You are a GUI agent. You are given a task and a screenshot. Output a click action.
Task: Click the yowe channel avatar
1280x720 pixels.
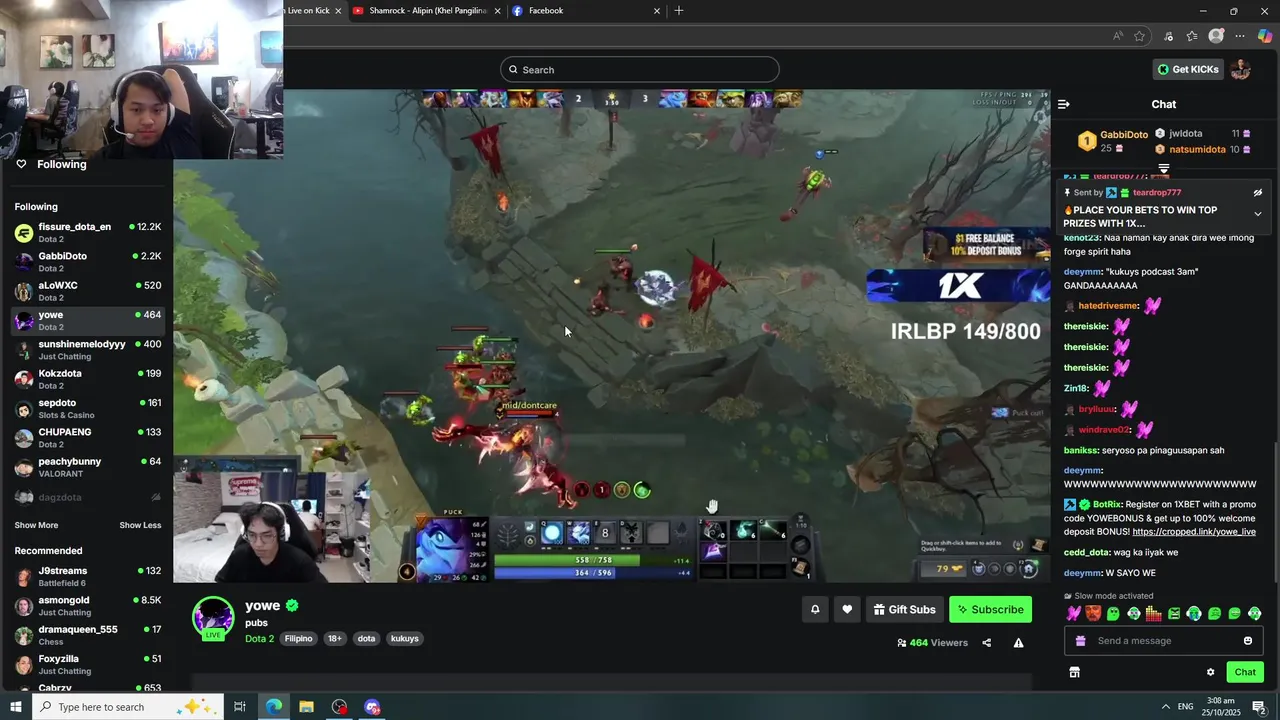pos(213,617)
